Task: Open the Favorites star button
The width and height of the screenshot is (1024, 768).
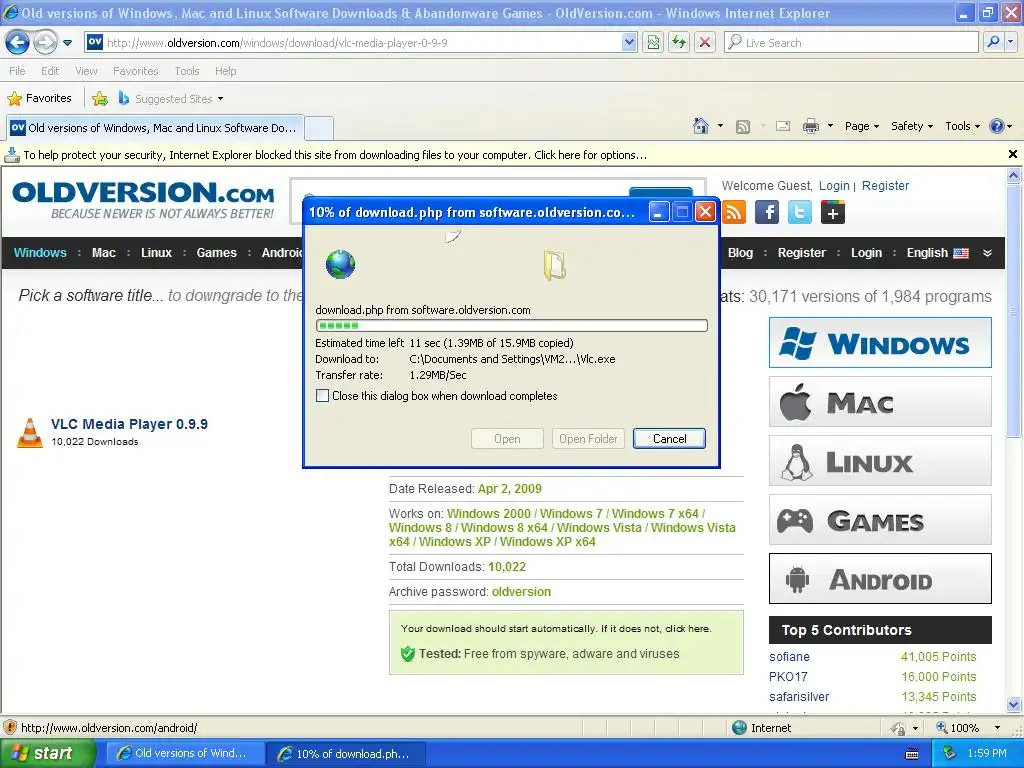Action: (x=39, y=99)
